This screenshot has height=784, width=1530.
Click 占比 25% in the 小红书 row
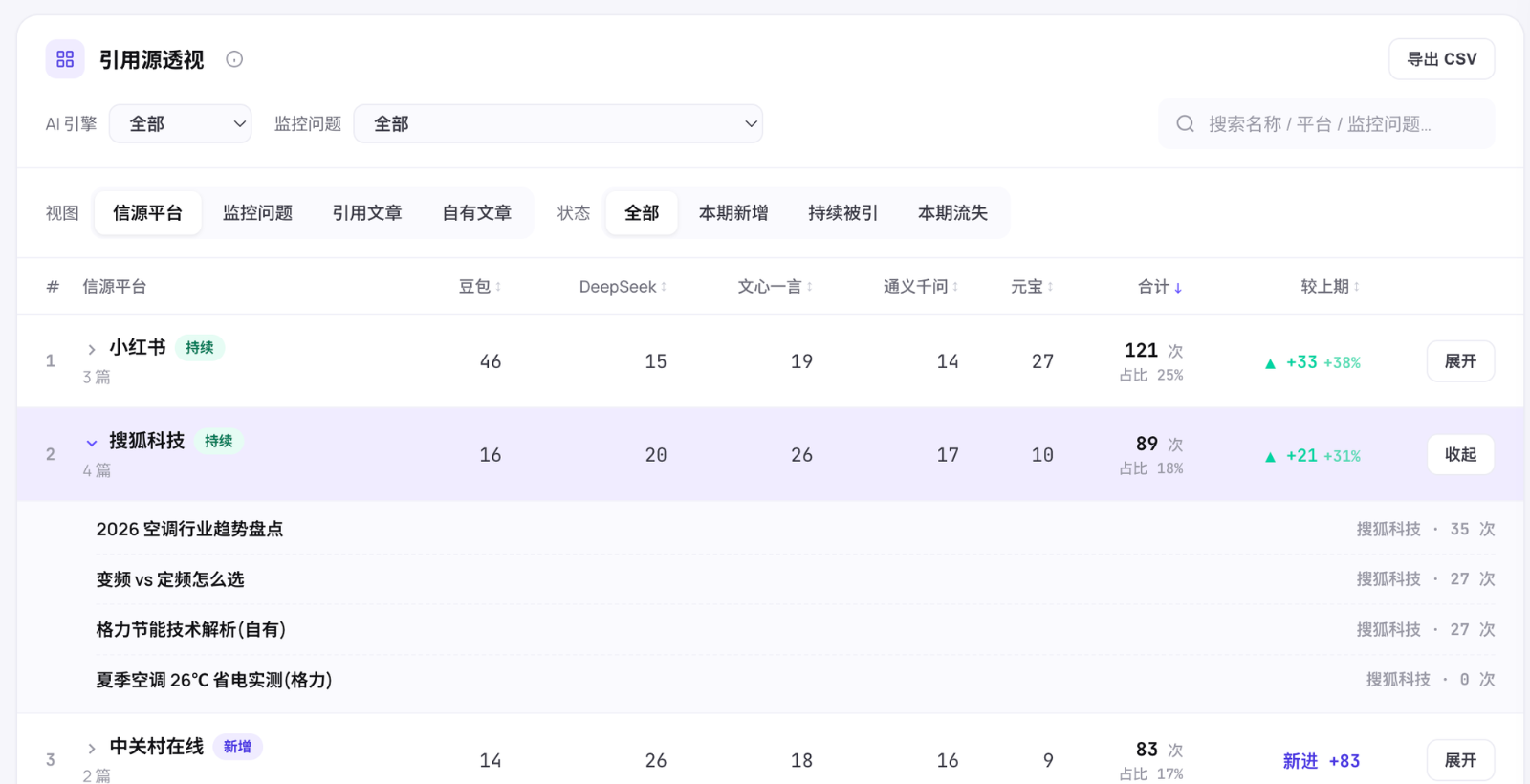click(x=1151, y=376)
